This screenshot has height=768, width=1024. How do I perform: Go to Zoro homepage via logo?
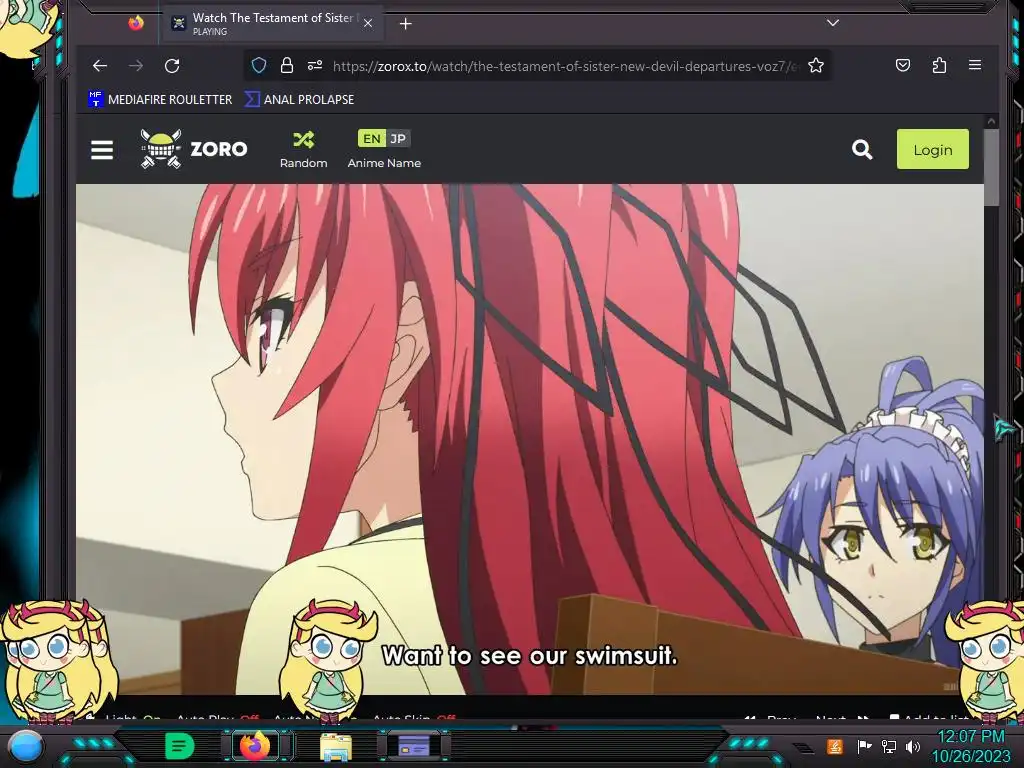(x=194, y=149)
